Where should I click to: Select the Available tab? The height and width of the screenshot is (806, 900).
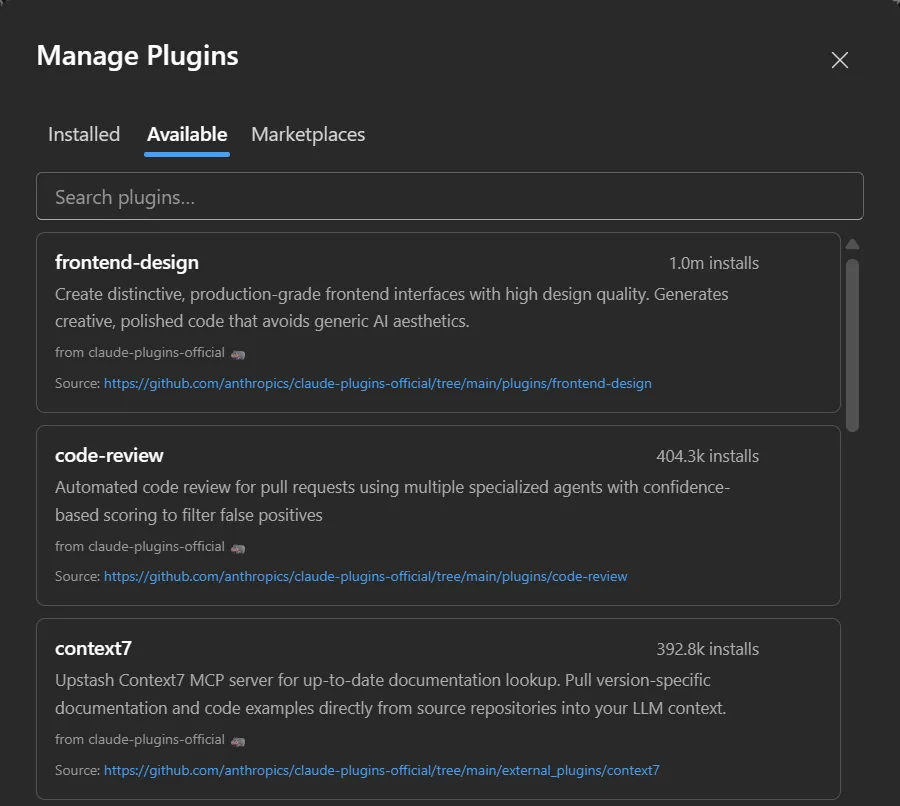click(187, 134)
